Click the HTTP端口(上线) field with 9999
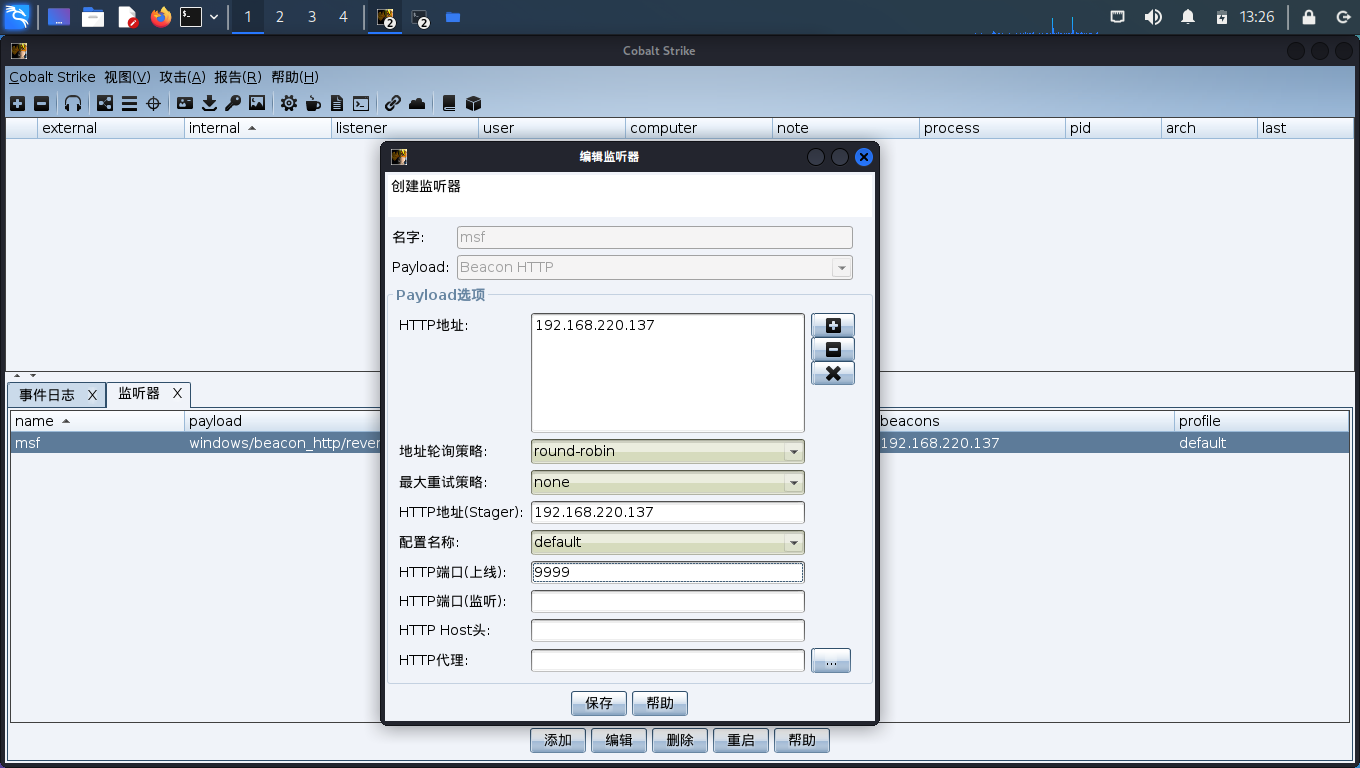The height and width of the screenshot is (768, 1360). pos(668,572)
